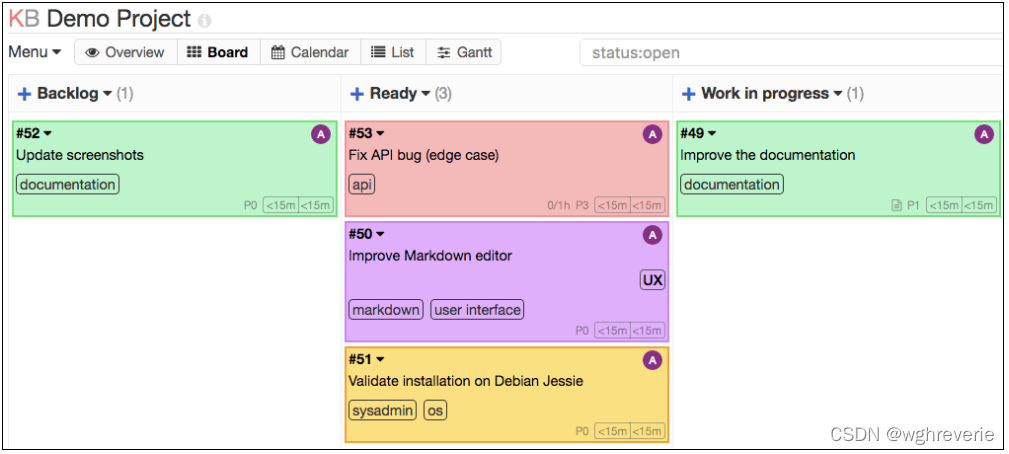Viewport: 1009px width, 454px height.
Task: Click the KB logo text
Action: [24, 19]
